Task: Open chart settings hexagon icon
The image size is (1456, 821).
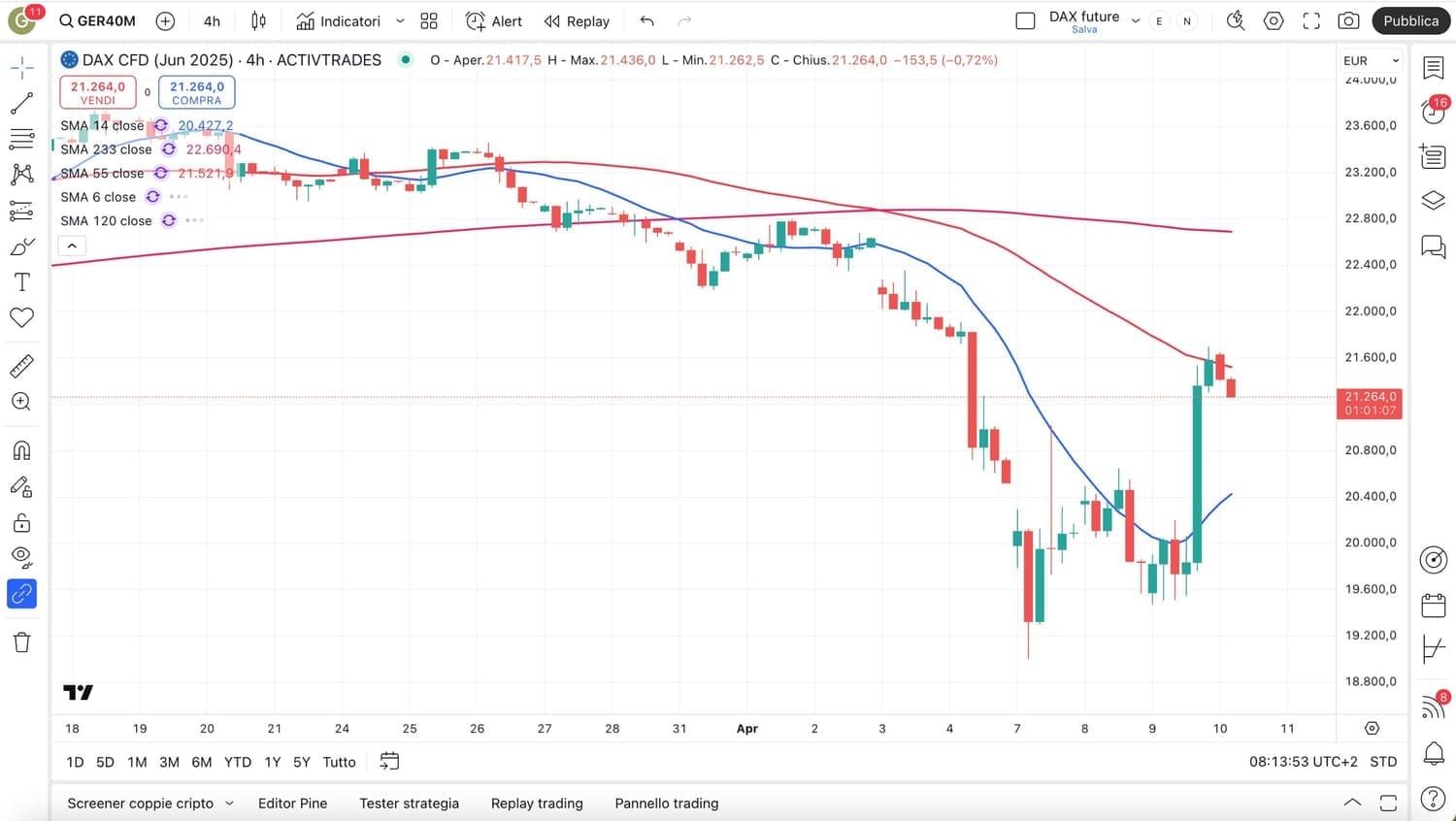Action: 1274,21
